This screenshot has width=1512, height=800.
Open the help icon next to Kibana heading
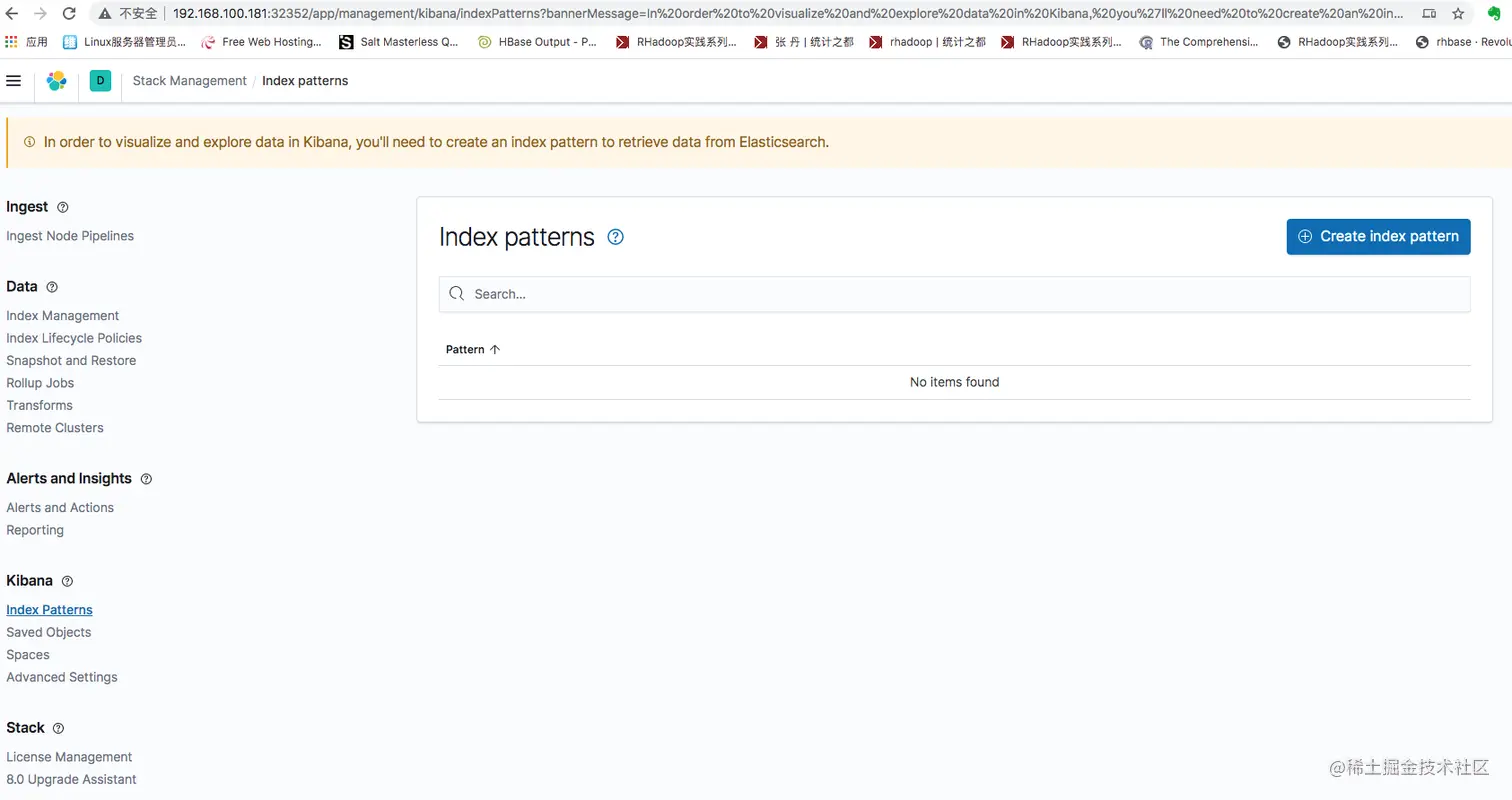coord(67,581)
